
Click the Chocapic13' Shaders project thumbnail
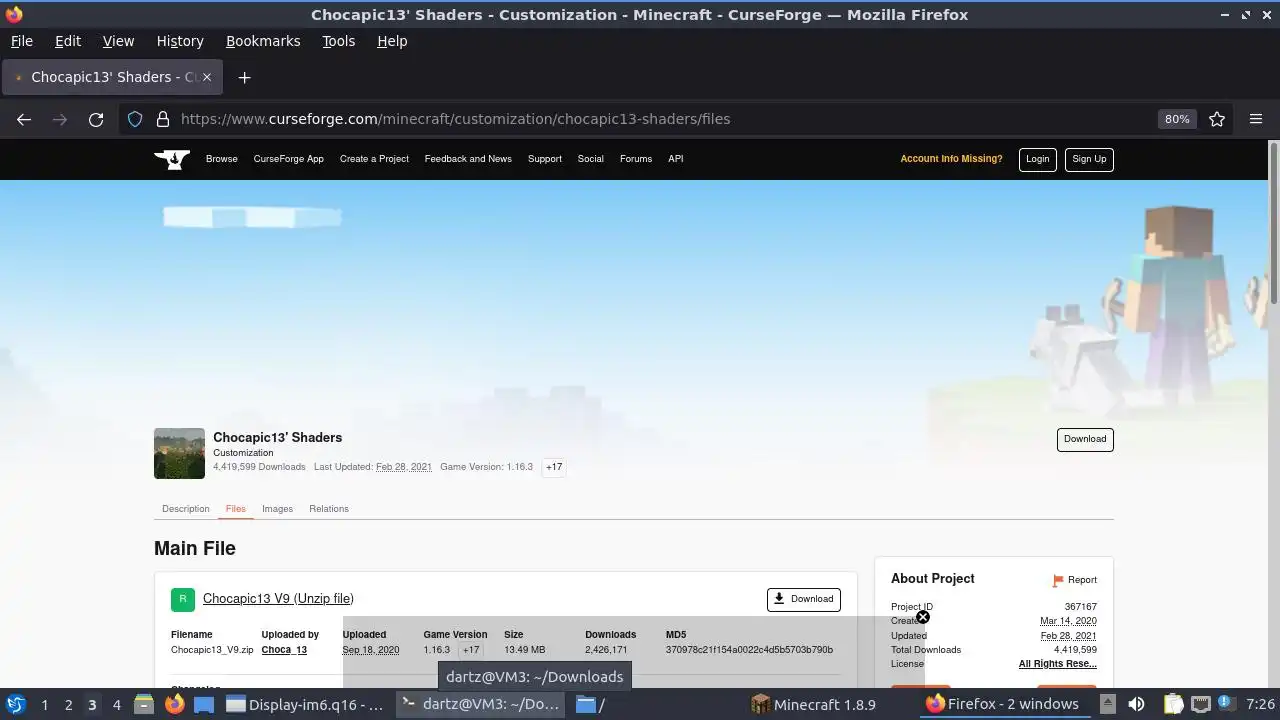[179, 453]
